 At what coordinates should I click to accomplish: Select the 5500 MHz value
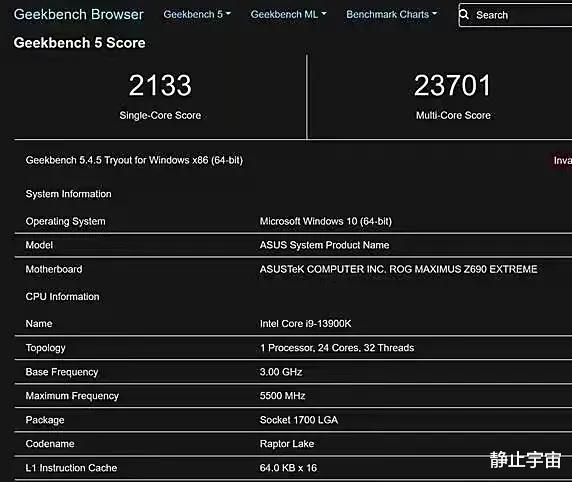coord(282,396)
